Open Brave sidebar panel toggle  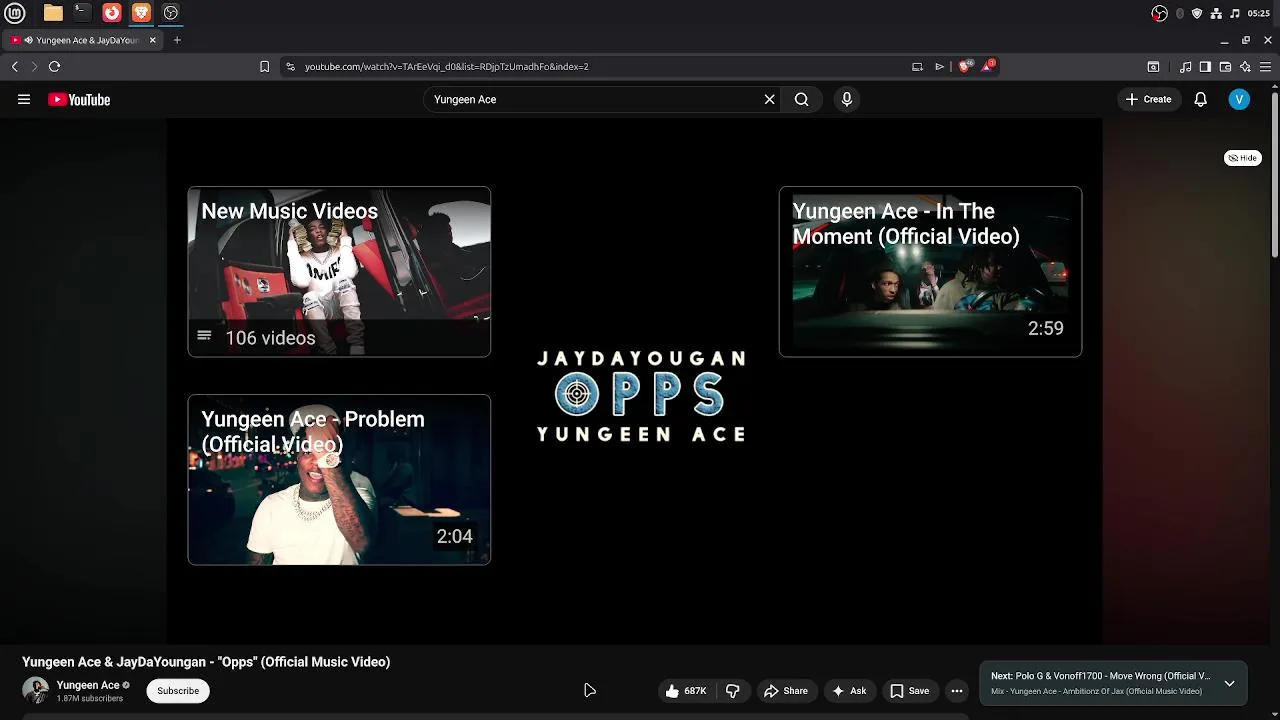[x=1205, y=66]
